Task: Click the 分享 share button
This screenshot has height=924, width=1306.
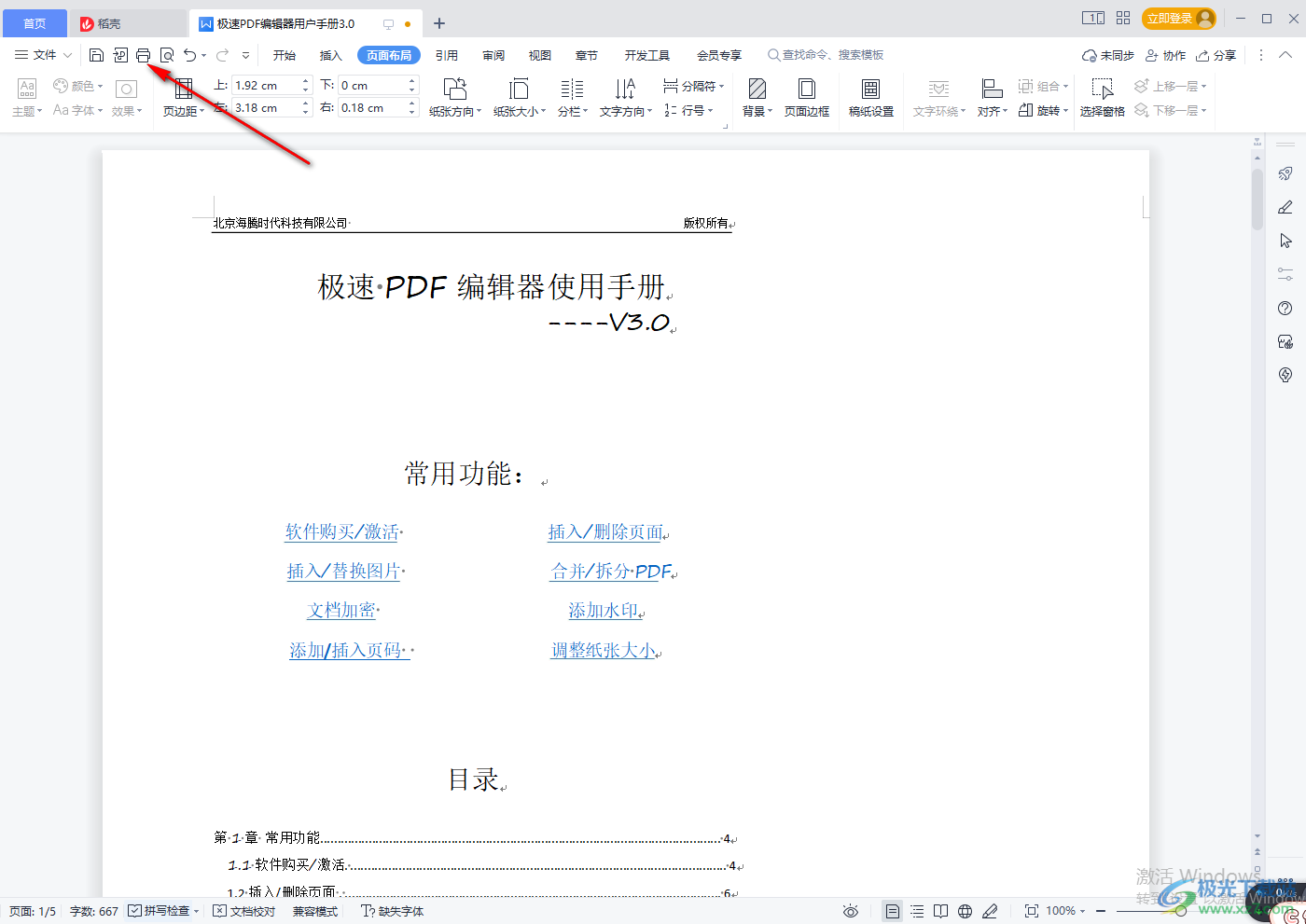Action: click(x=1216, y=55)
